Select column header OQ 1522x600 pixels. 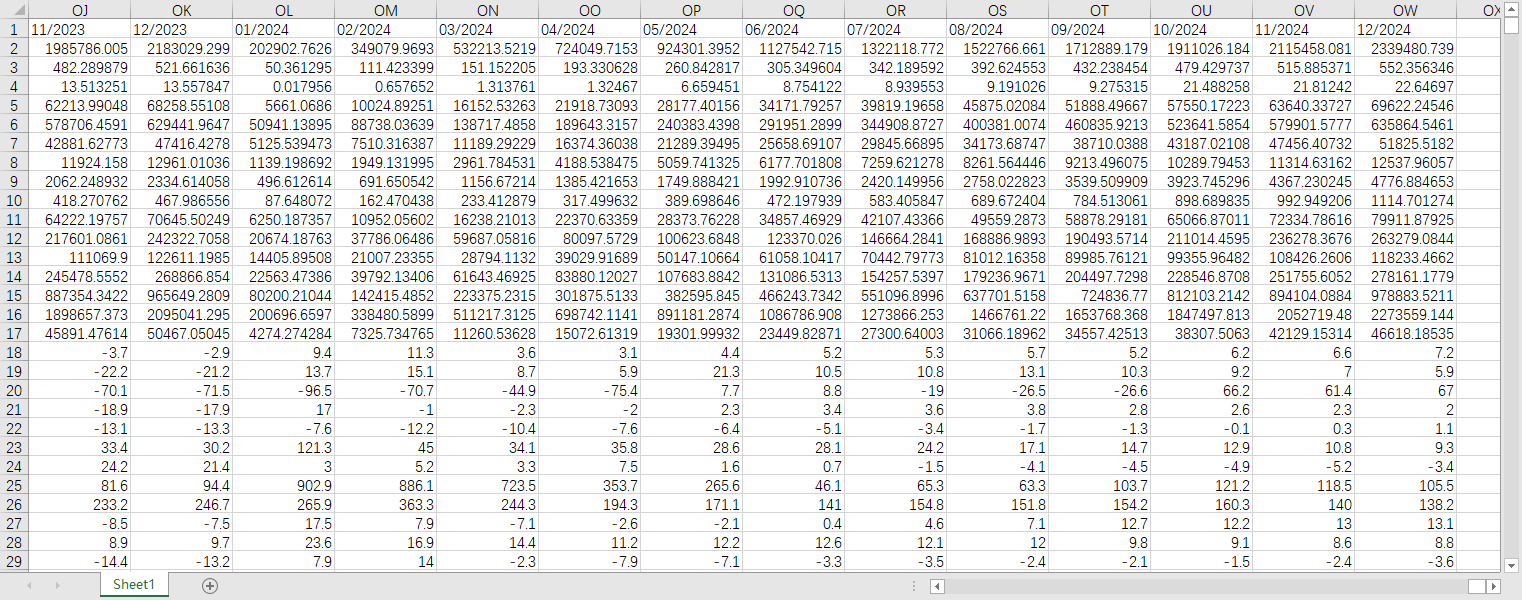tap(793, 10)
